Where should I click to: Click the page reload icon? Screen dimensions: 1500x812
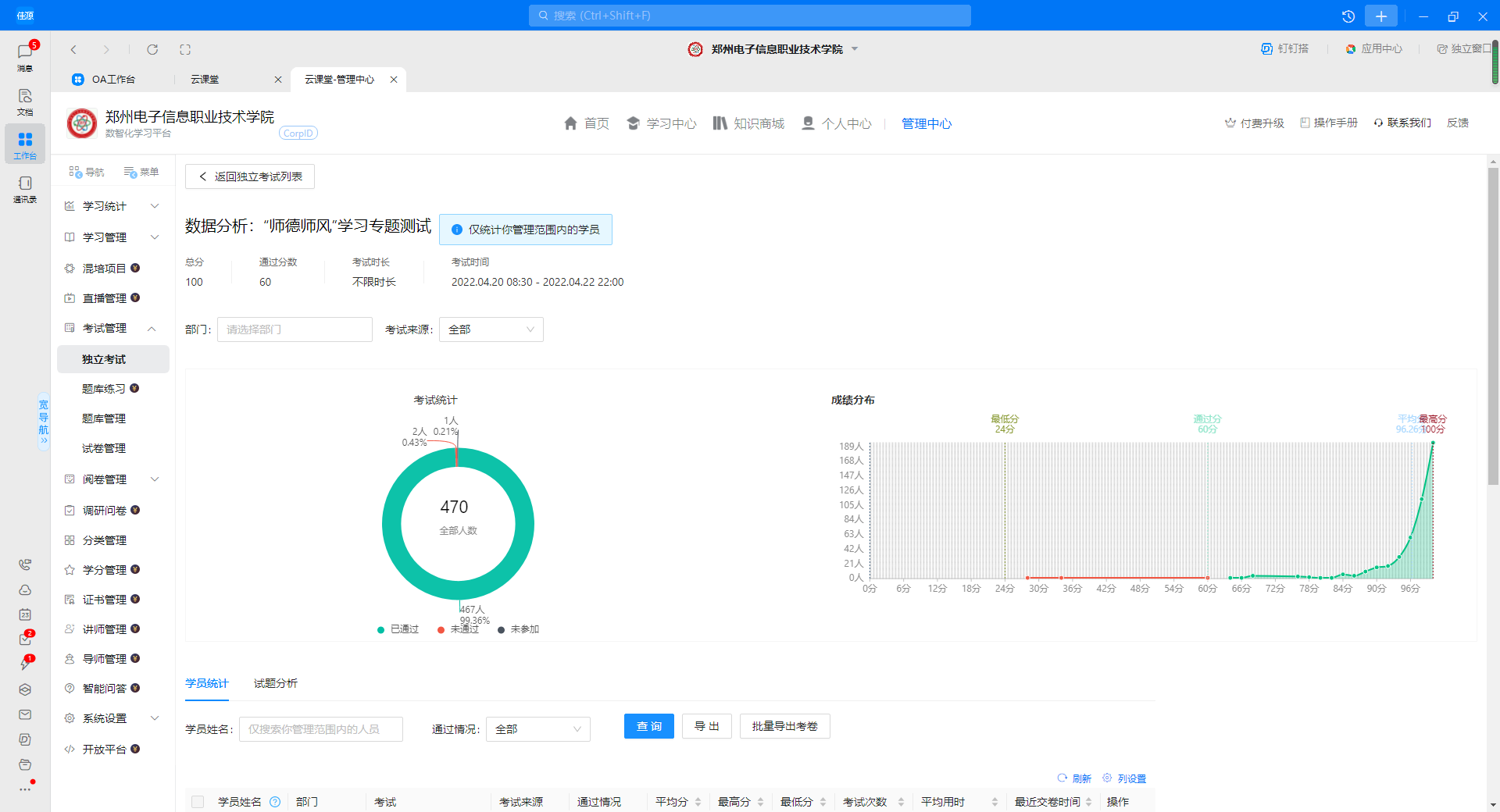[152, 49]
